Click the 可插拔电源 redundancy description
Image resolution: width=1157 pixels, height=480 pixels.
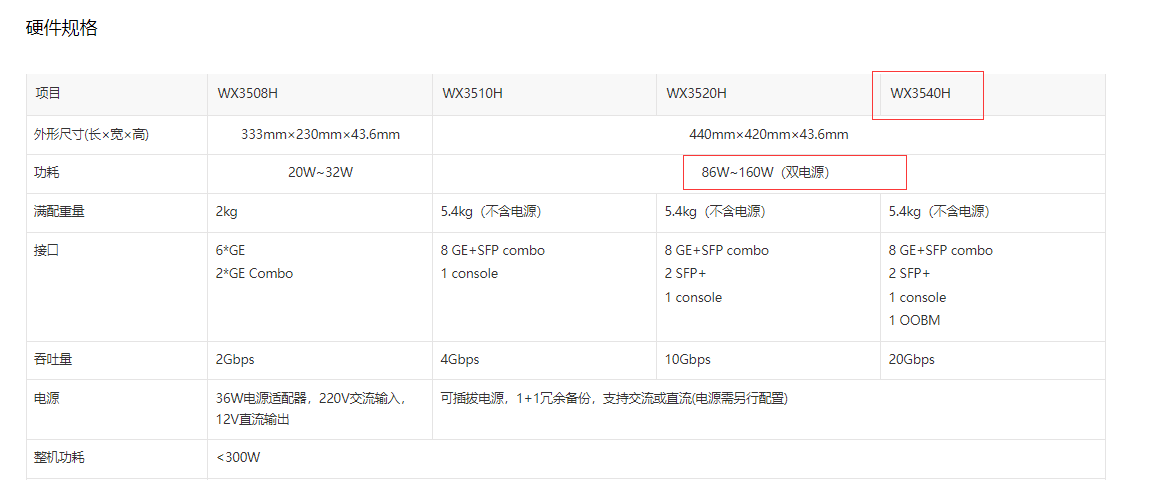click(x=614, y=398)
